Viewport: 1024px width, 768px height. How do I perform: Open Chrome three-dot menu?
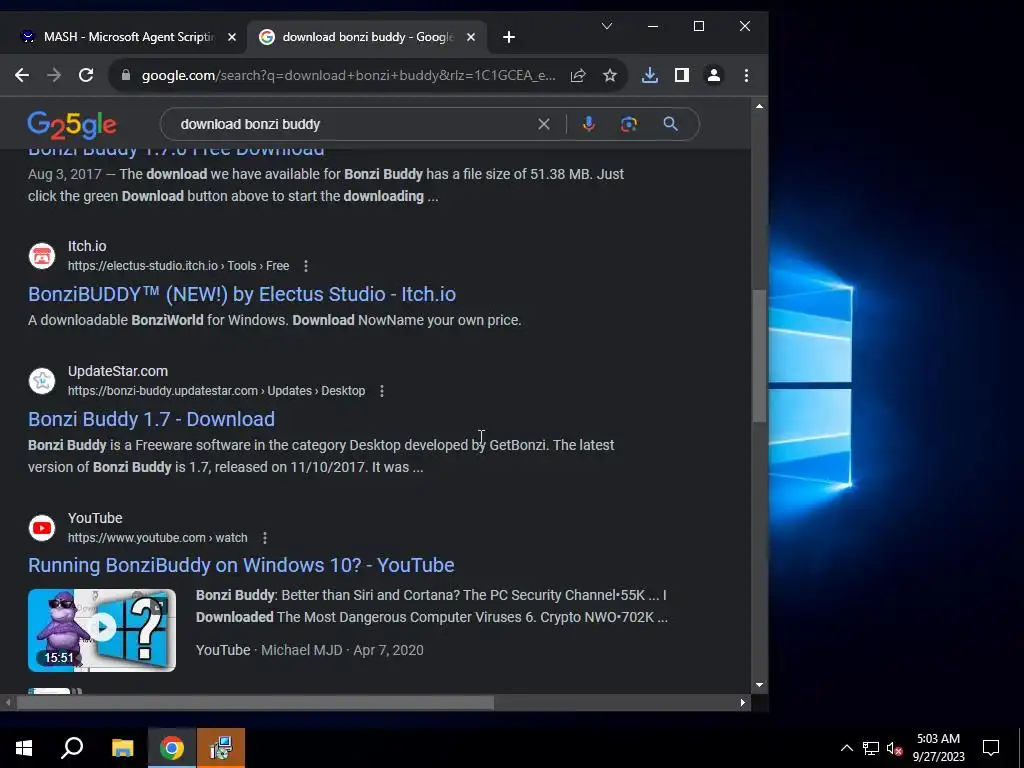(746, 75)
